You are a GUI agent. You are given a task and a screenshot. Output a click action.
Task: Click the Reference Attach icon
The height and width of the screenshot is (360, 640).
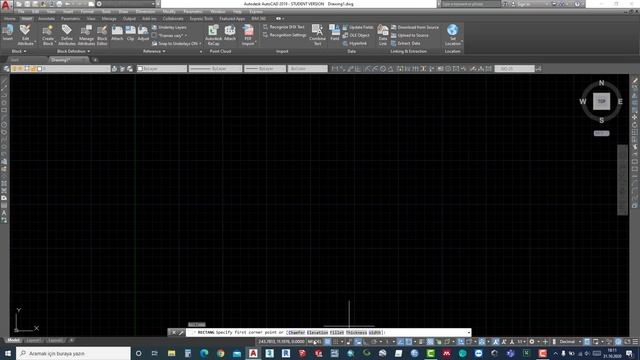(x=117, y=33)
